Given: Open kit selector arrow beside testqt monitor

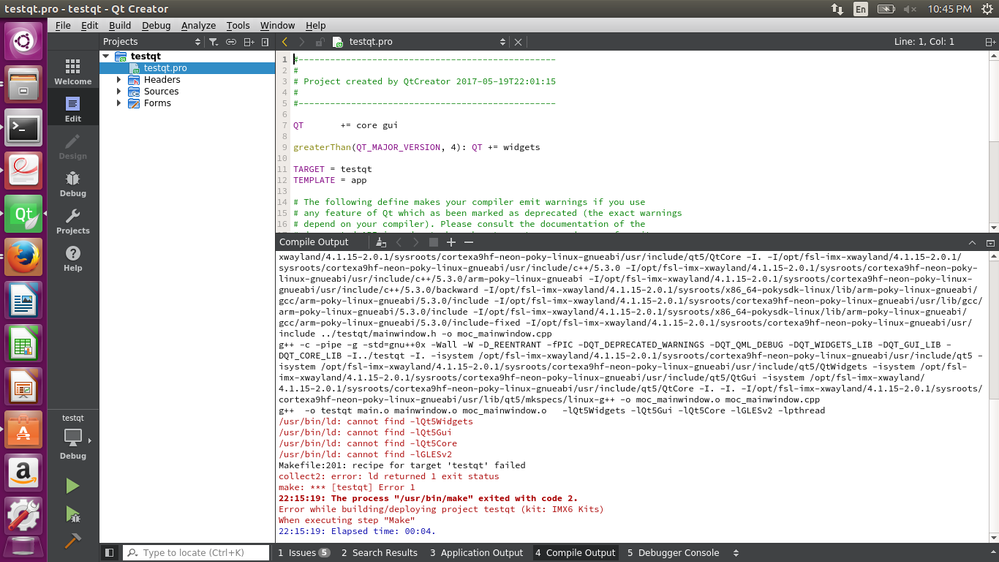Looking at the screenshot, I should pyautogui.click(x=90, y=440).
